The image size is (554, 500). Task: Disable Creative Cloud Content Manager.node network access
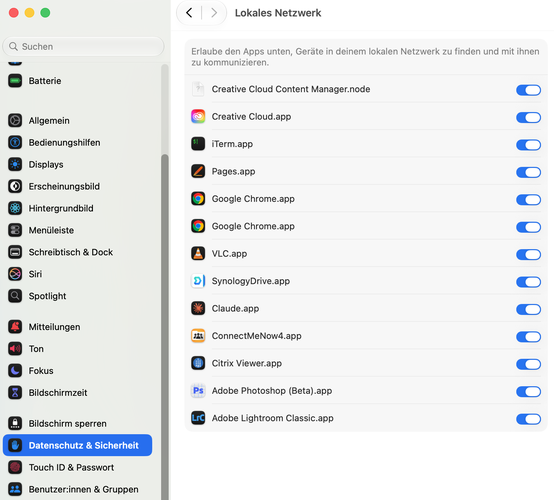pyautogui.click(x=528, y=90)
